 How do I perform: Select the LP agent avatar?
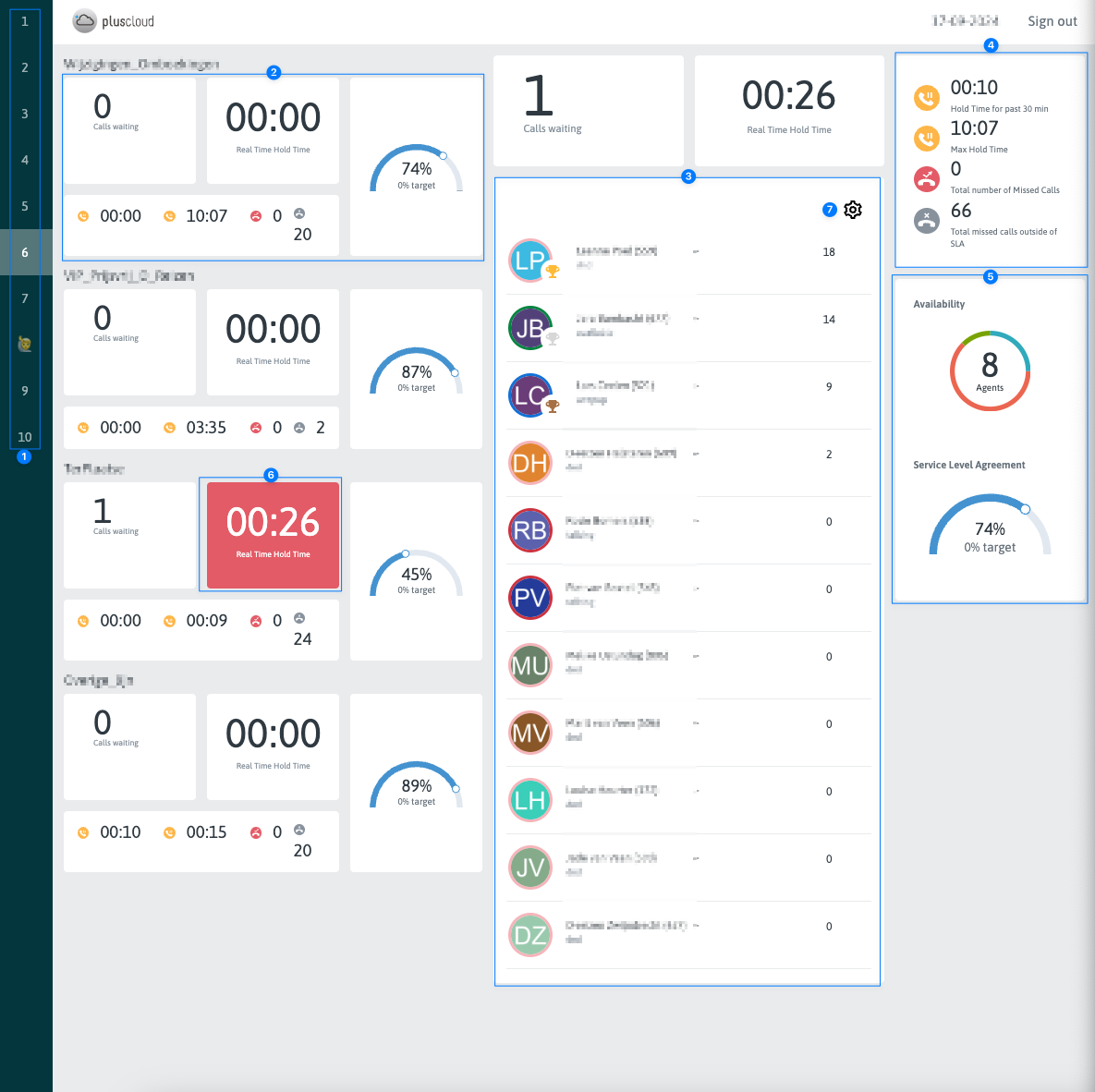click(529, 261)
